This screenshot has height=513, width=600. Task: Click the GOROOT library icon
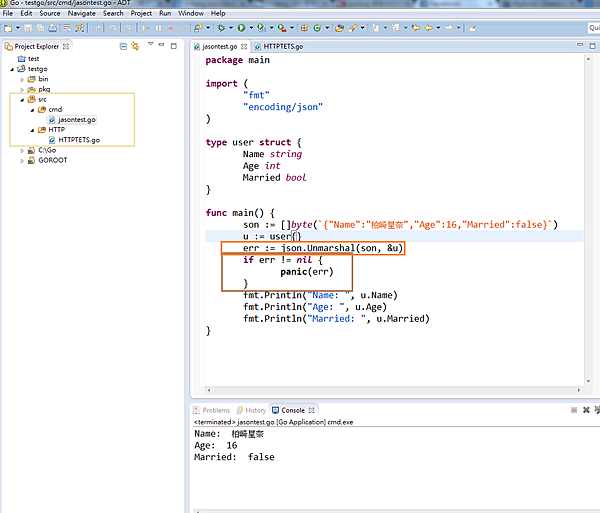(31, 160)
